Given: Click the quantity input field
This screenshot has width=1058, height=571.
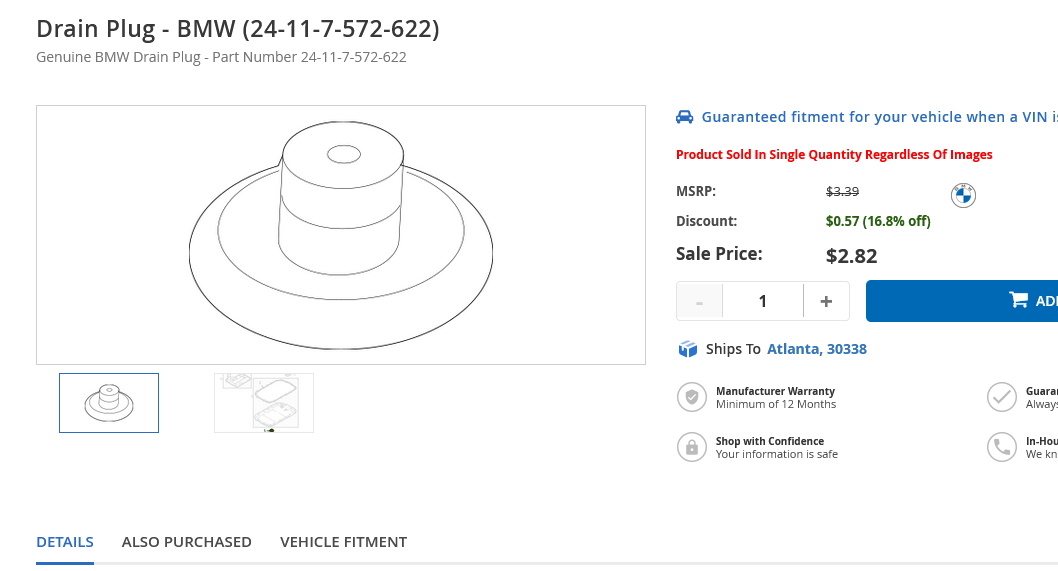Looking at the screenshot, I should 762,301.
